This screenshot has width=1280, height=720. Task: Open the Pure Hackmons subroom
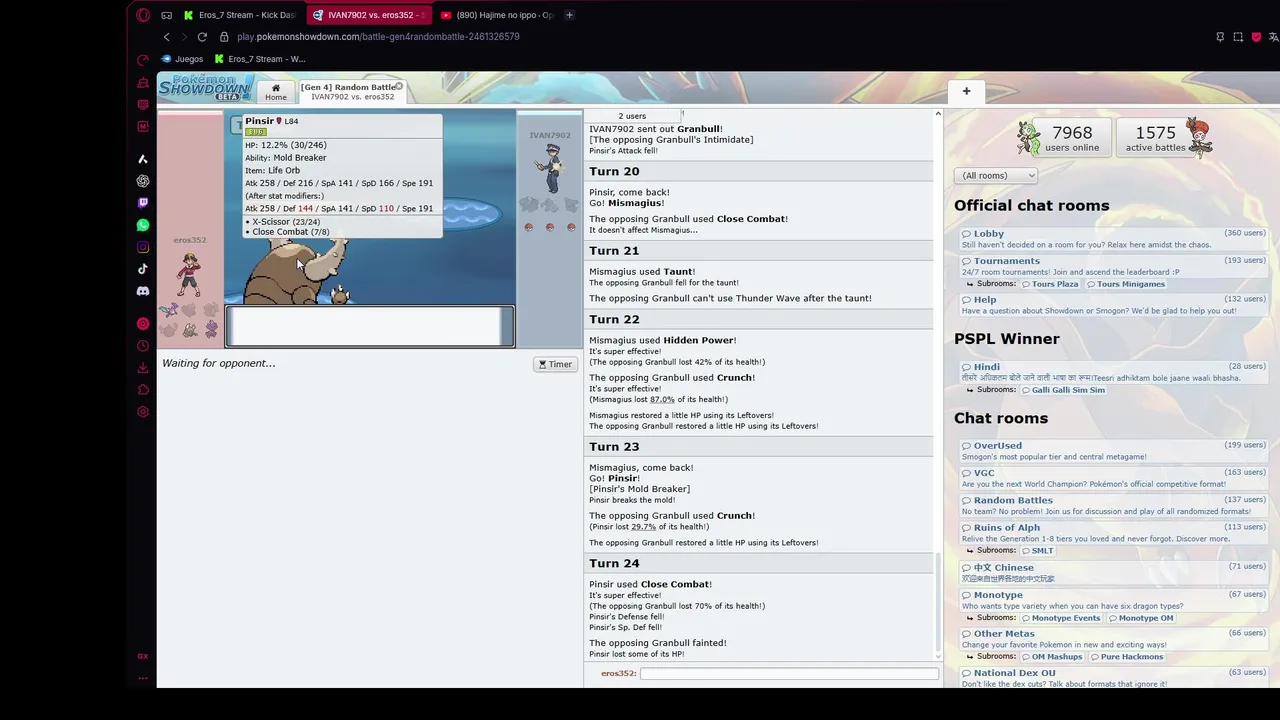1126,657
